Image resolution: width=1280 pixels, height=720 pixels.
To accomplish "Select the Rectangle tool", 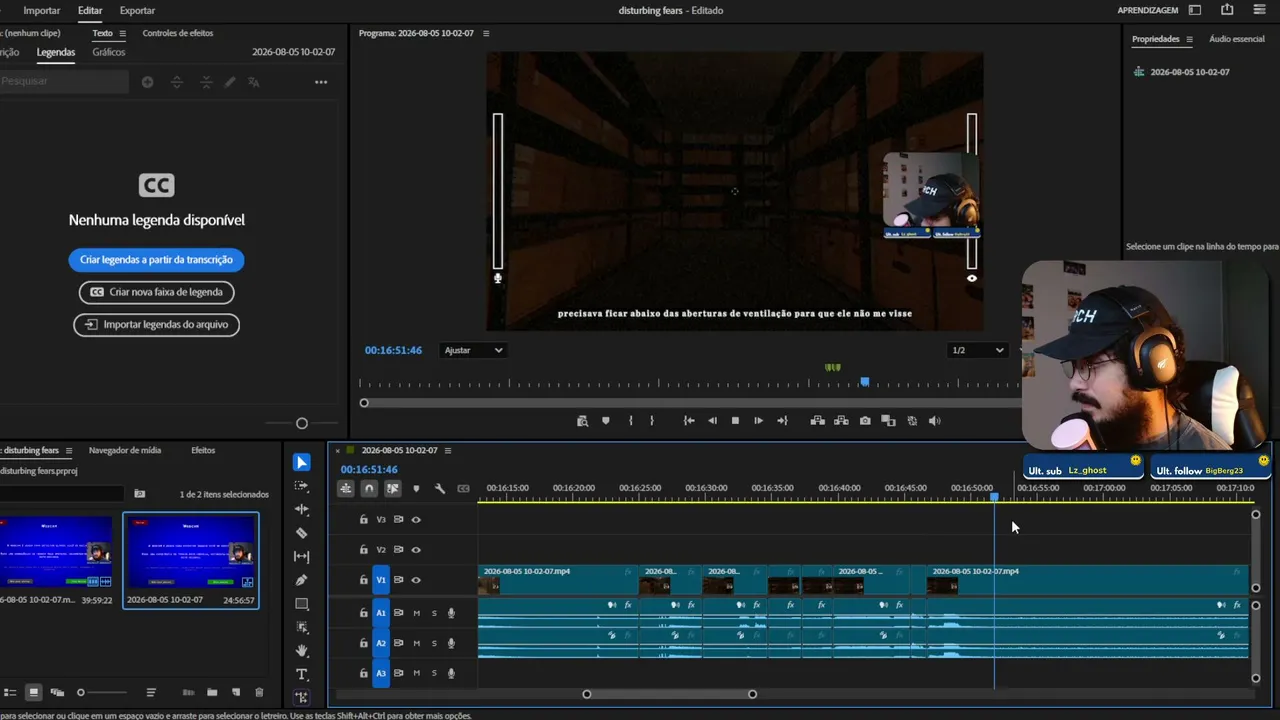I will tap(302, 604).
